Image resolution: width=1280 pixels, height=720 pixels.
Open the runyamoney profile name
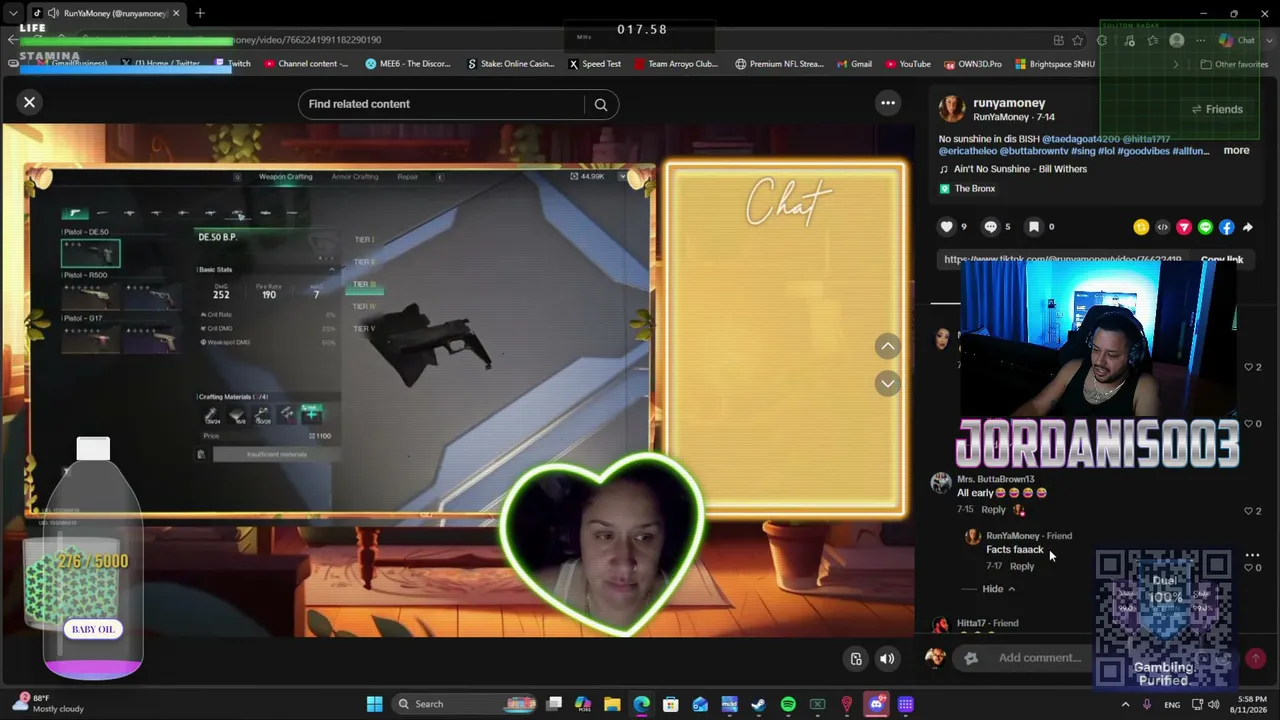(x=1009, y=103)
